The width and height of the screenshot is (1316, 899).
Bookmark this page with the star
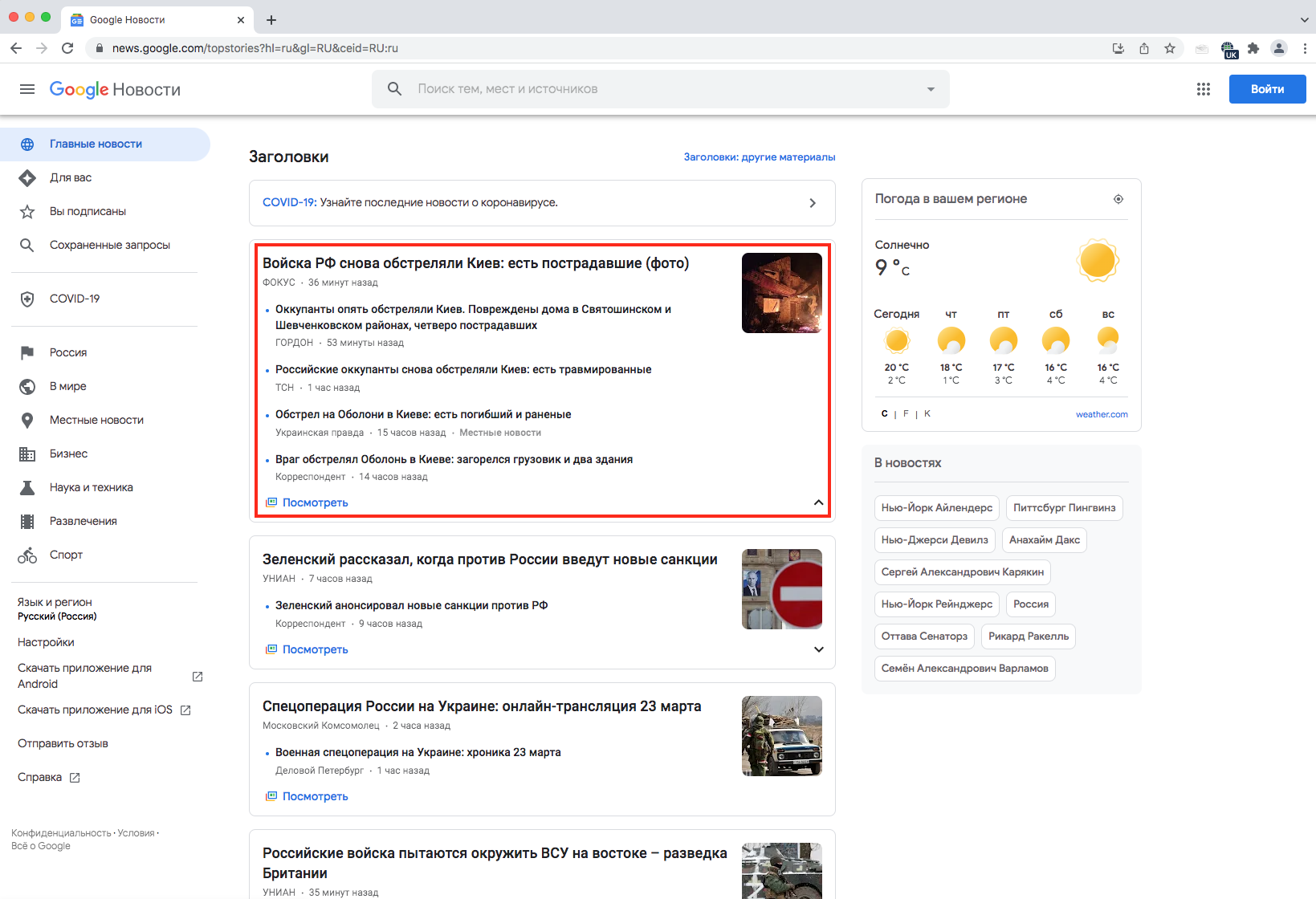click(1170, 48)
